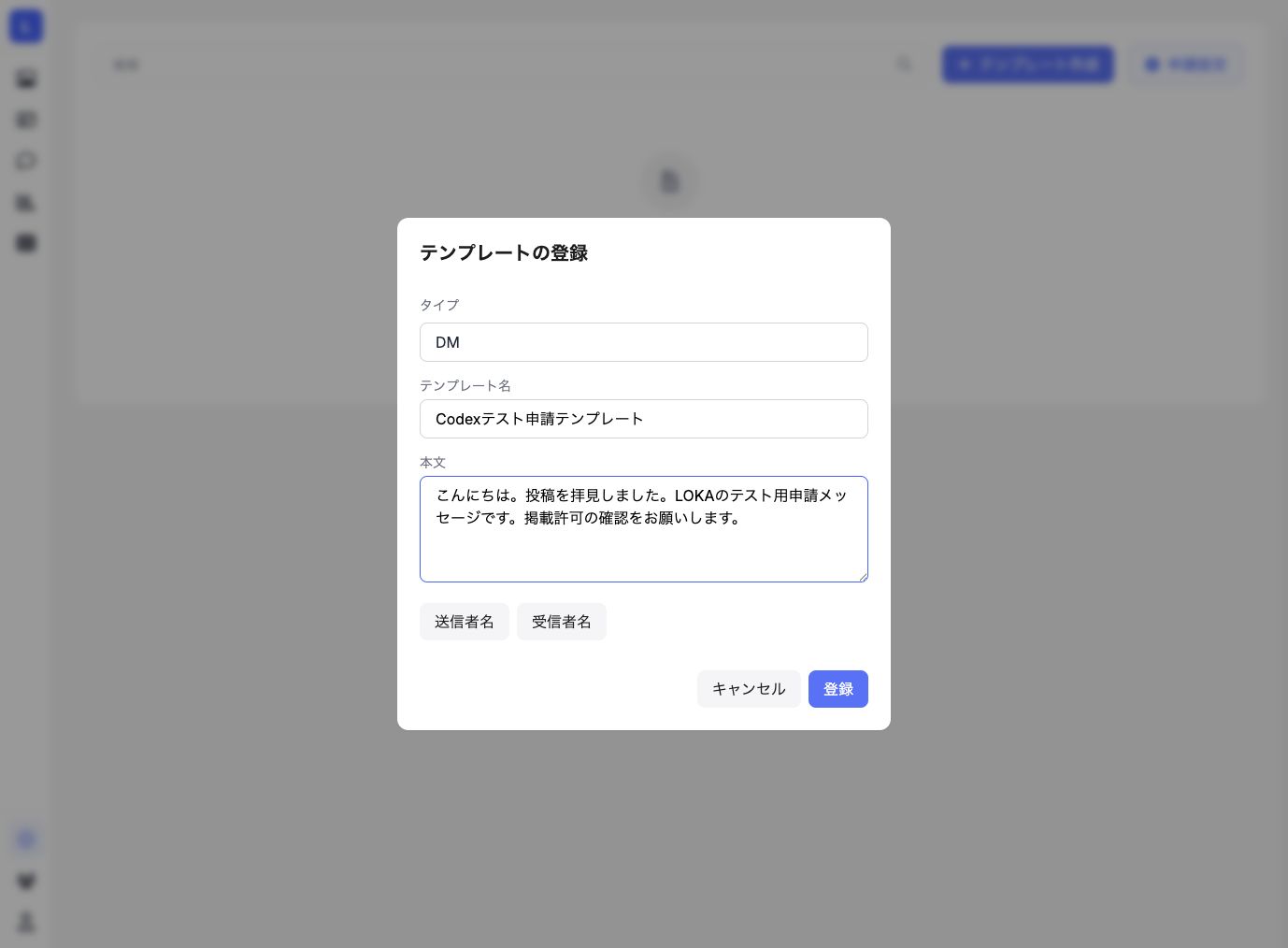Insert the 送信者名 placeholder

465,622
